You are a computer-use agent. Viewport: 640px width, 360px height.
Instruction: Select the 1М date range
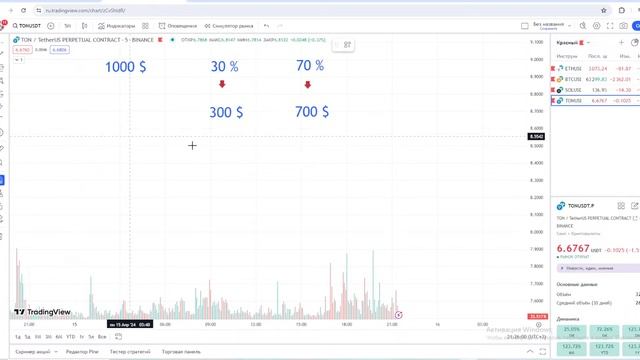38,337
